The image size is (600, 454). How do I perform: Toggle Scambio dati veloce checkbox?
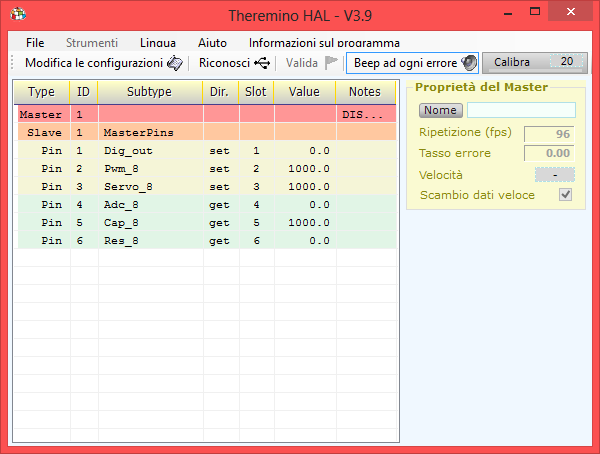(x=565, y=194)
